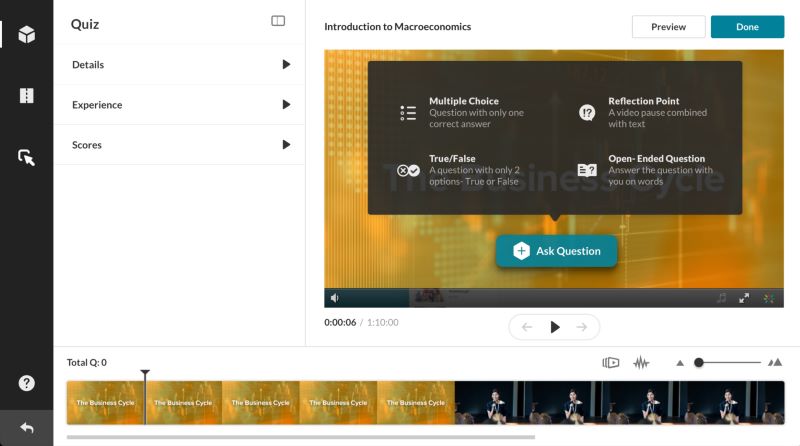
Task: Choose the True/False question type
Action: pyautogui.click(x=459, y=170)
